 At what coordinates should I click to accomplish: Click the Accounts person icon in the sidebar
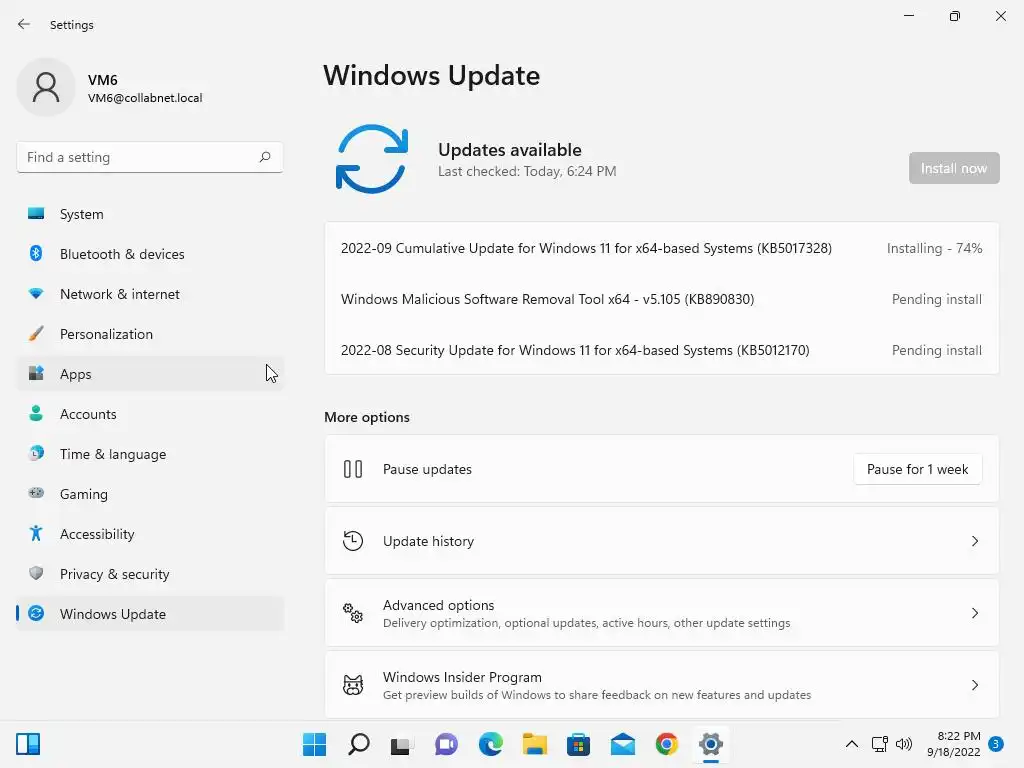point(36,413)
